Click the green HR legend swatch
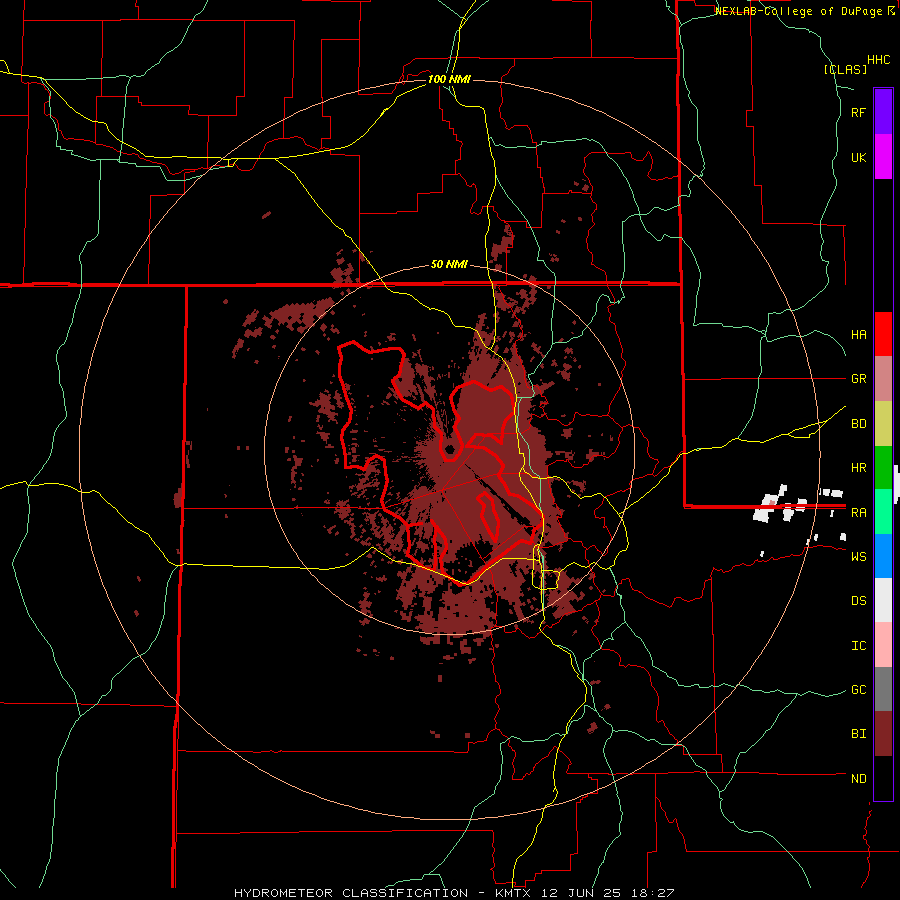This screenshot has width=900, height=900. (883, 468)
